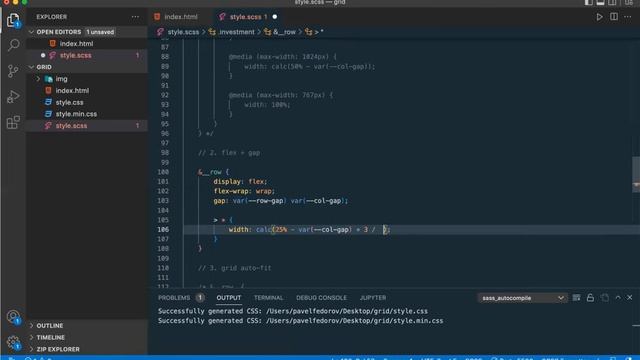Run the file with play icon
This screenshot has height=360, width=640.
coord(599,17)
